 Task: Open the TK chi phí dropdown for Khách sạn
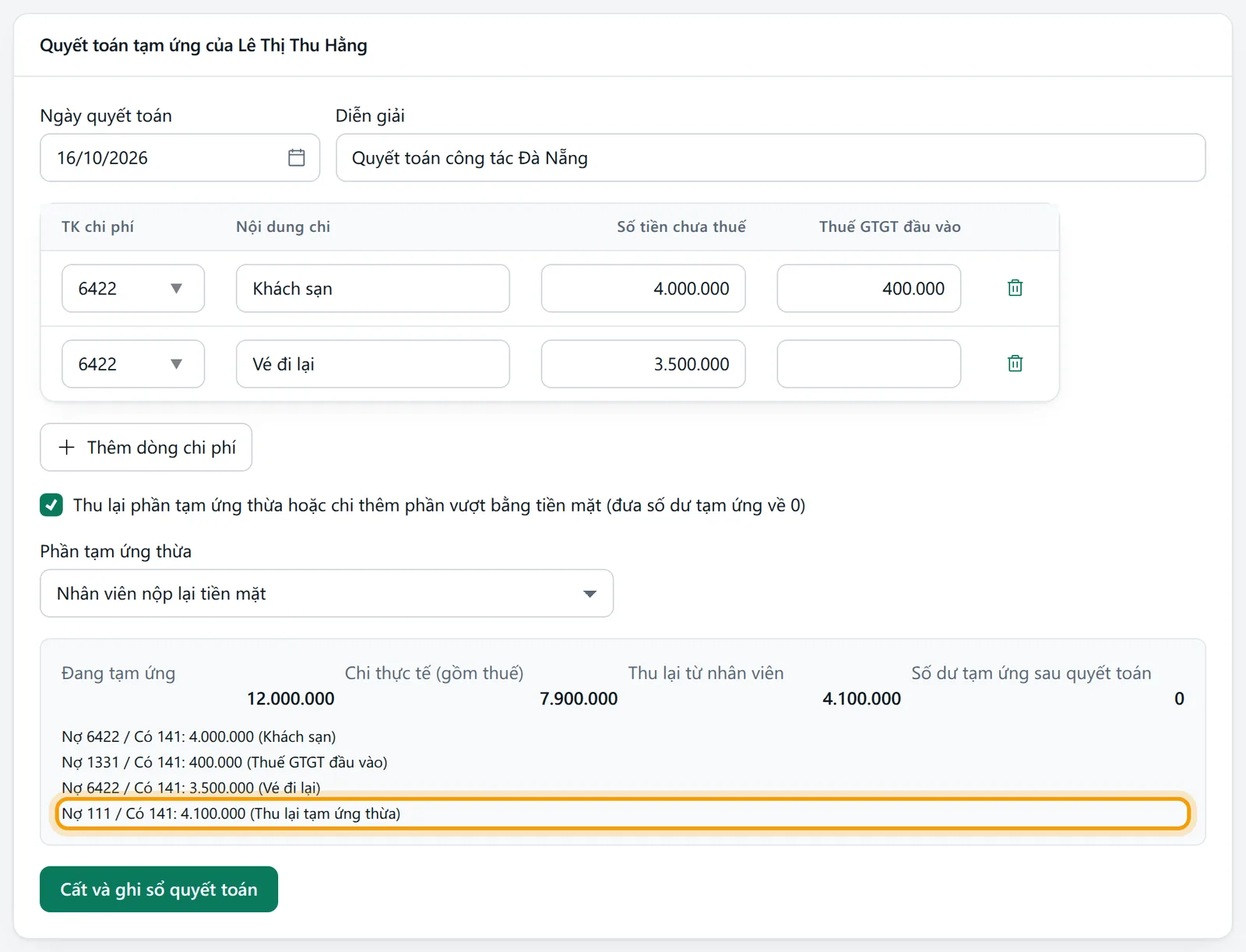(x=133, y=289)
